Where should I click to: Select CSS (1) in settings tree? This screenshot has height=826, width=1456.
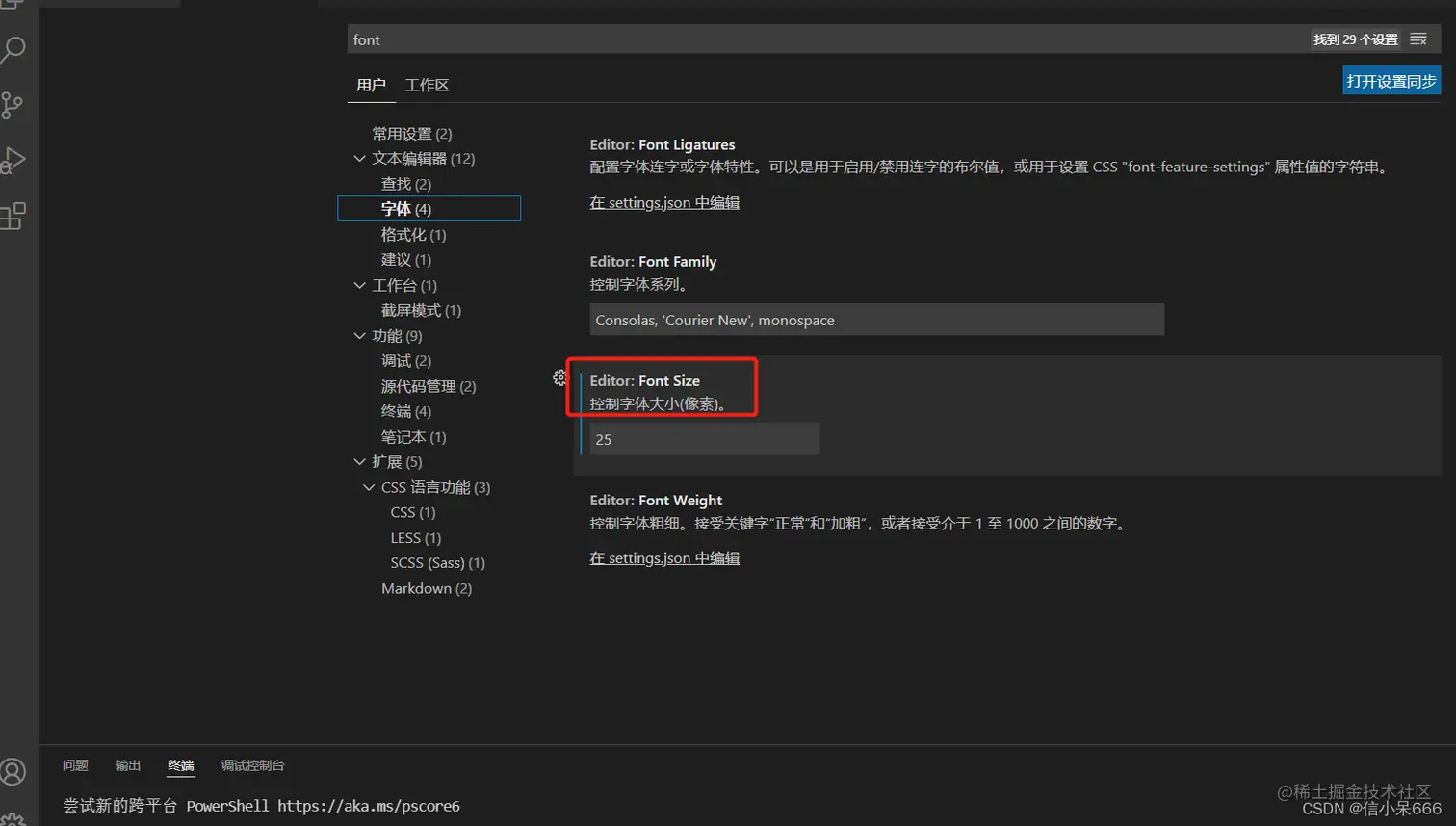413,512
